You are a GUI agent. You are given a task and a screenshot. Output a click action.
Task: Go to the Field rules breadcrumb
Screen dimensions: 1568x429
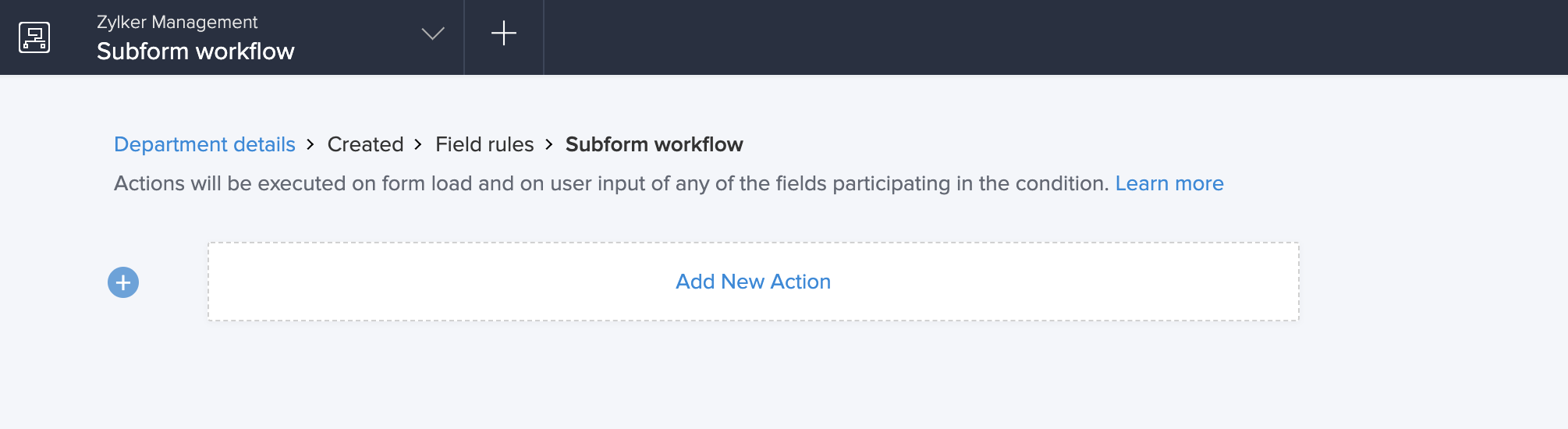point(484,144)
